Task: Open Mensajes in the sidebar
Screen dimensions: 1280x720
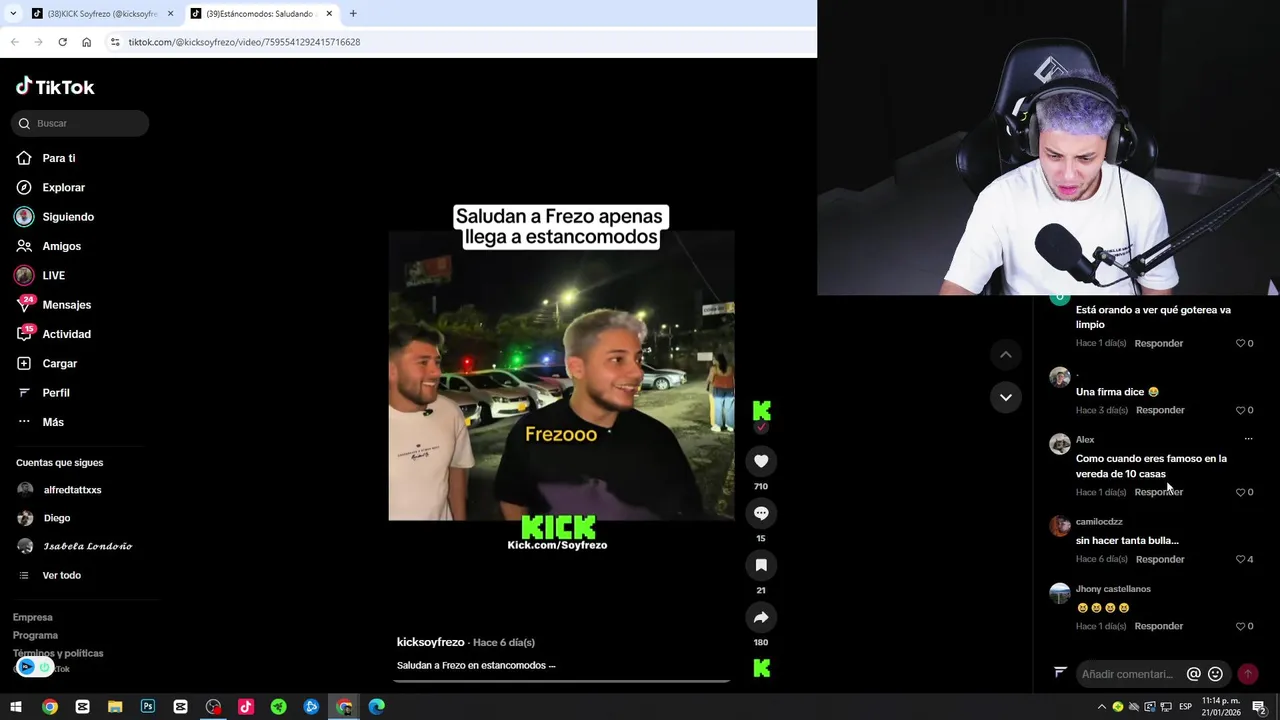Action: (53, 305)
